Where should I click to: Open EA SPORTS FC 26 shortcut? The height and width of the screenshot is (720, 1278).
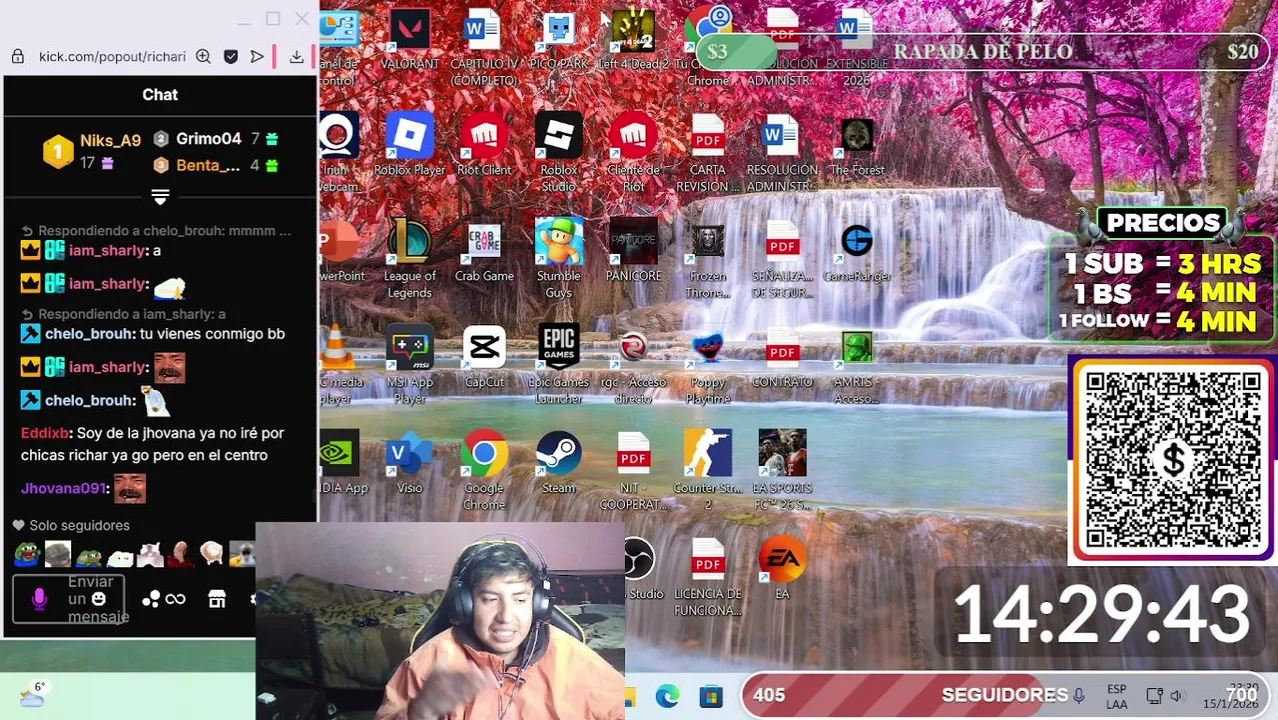point(782,471)
